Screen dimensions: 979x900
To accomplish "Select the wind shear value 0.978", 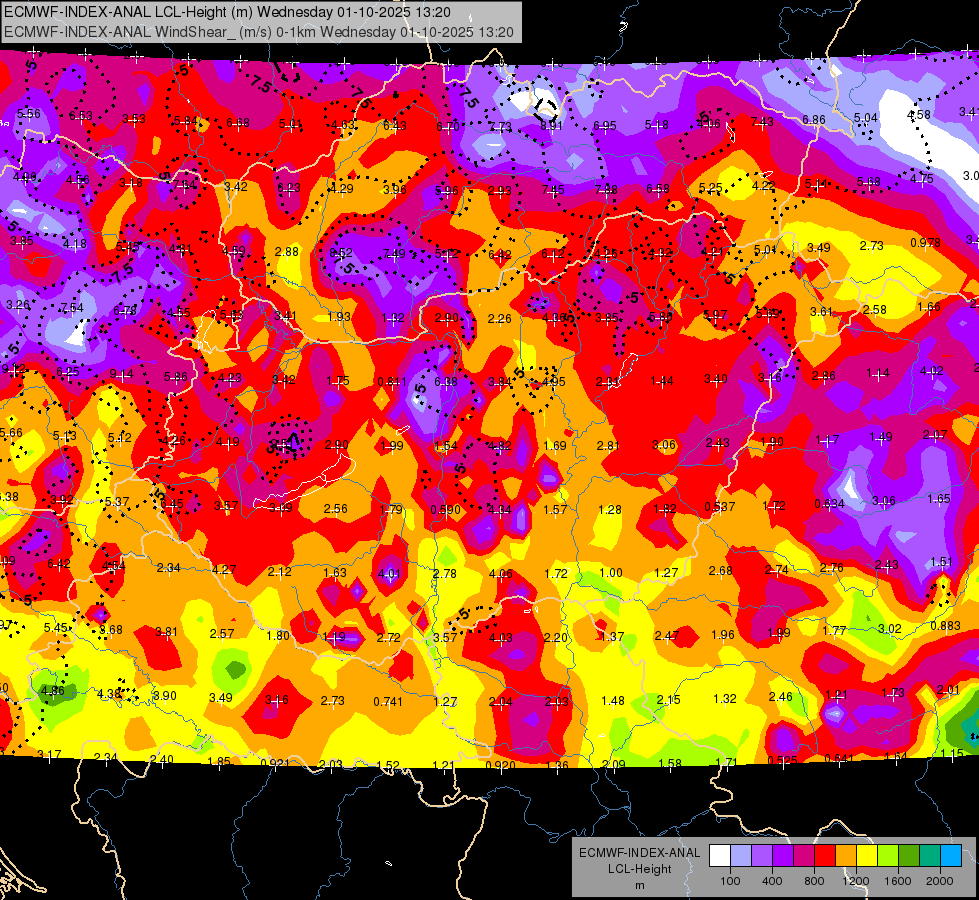I will pos(925,243).
